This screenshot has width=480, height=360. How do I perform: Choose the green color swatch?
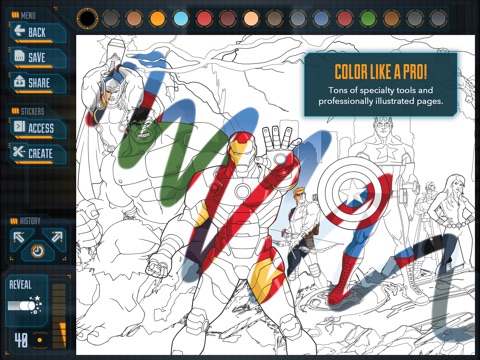coord(368,19)
